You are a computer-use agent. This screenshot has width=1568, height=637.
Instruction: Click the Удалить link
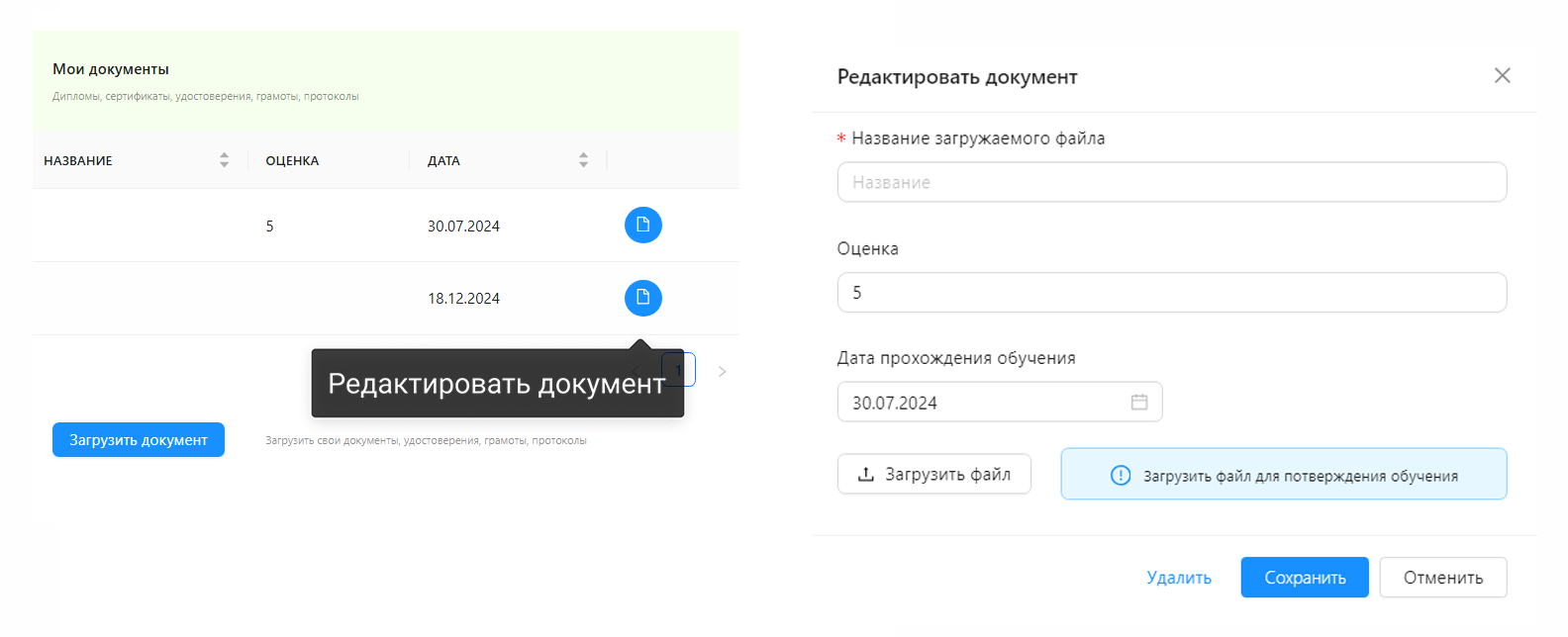click(1179, 578)
